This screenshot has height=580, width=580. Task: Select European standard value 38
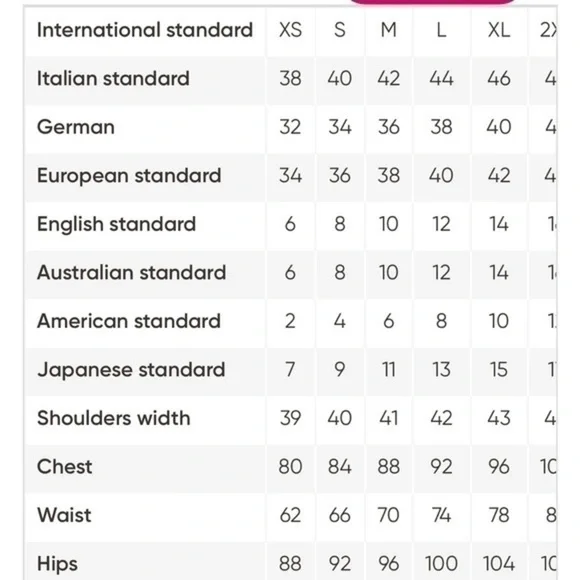(x=388, y=175)
